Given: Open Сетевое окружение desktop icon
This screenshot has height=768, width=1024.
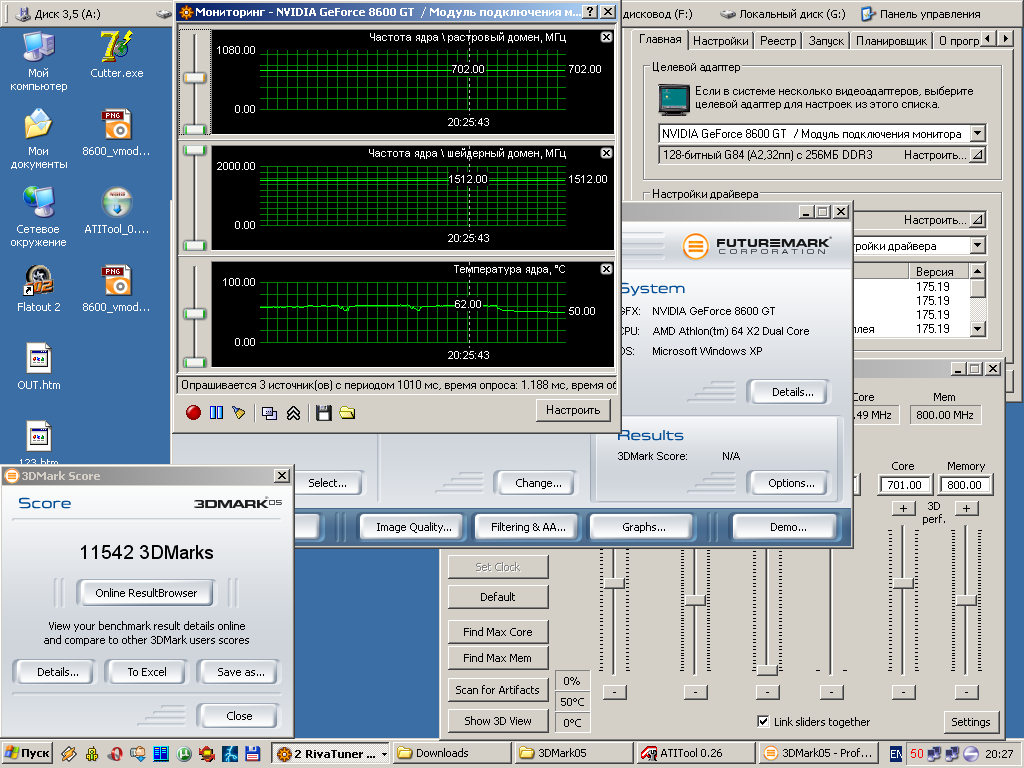Looking at the screenshot, I should pos(39,217).
